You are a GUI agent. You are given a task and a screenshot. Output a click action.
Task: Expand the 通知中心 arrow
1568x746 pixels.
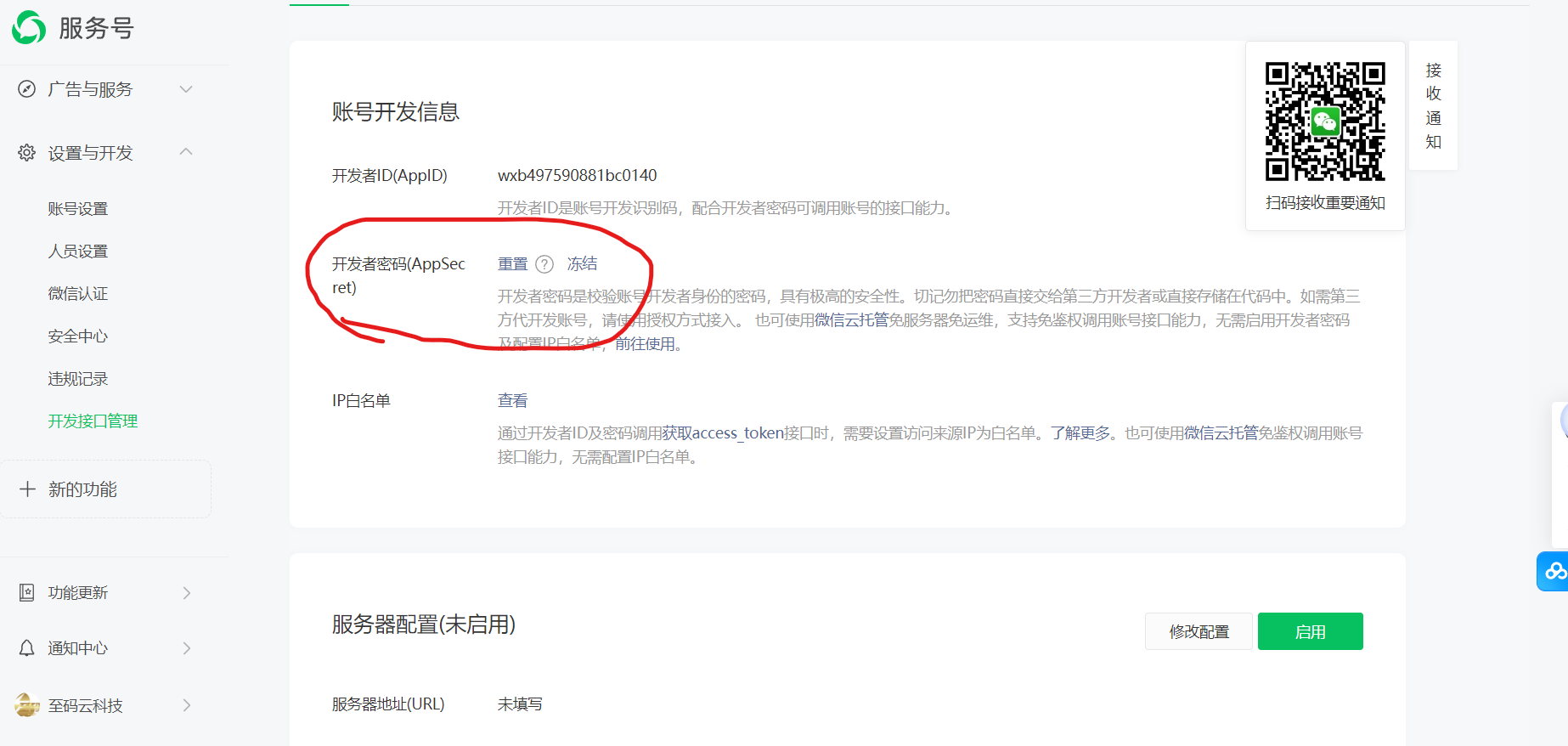tap(187, 648)
